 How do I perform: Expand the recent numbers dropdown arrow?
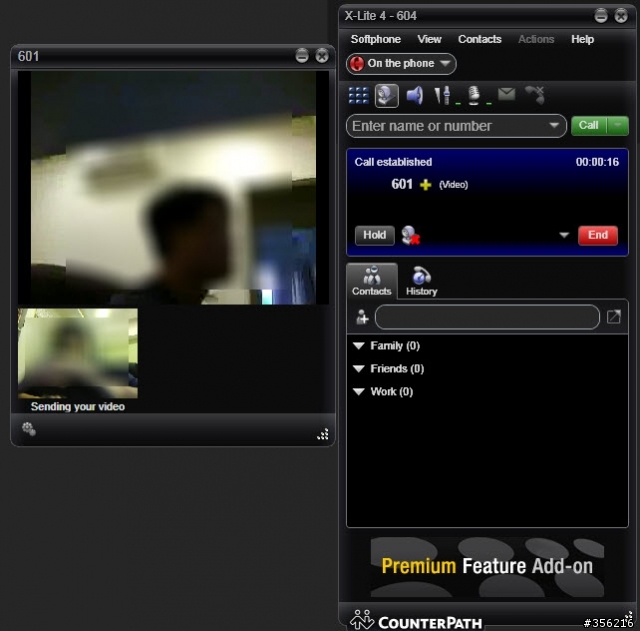click(x=554, y=125)
